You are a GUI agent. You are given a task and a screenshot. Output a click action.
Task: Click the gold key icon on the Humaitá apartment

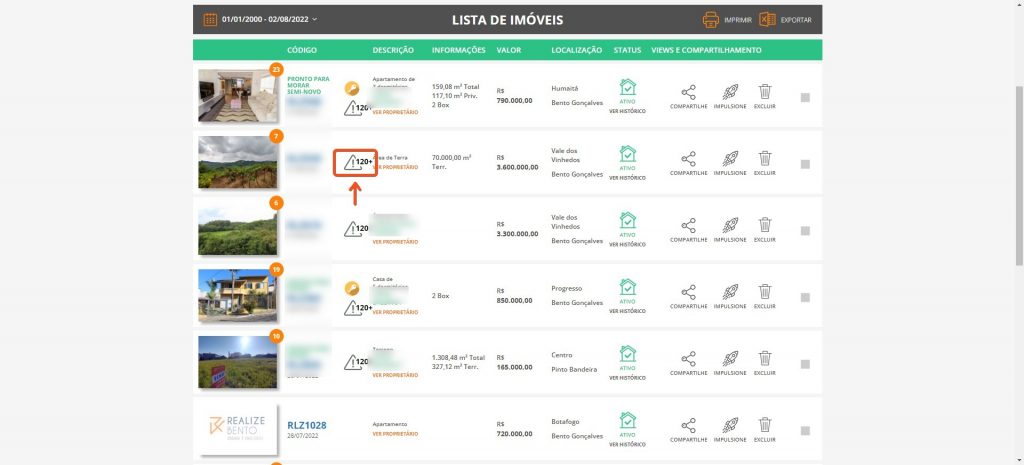coord(352,89)
